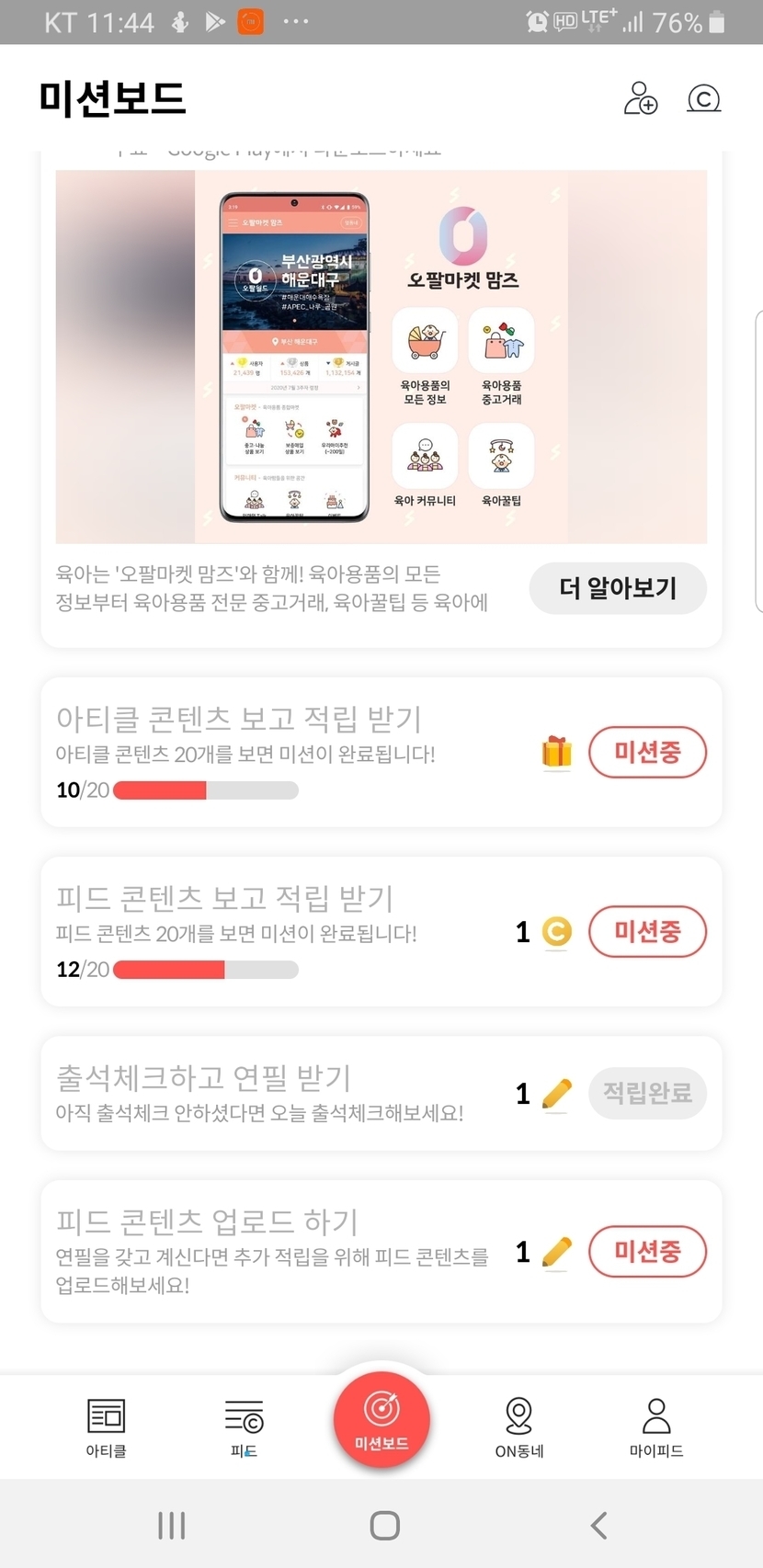Screen dimensions: 763x1568
Task: Tap 미션중 button for article mission
Action: point(647,753)
